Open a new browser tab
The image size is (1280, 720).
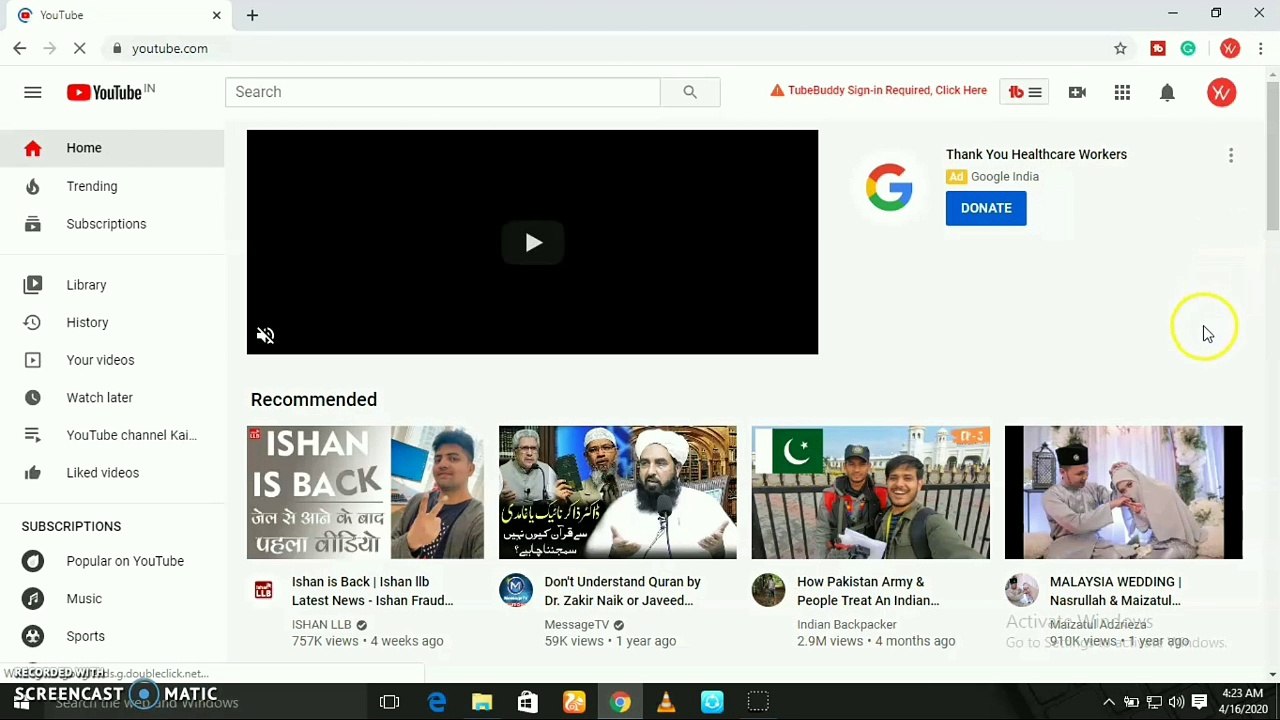(x=252, y=15)
